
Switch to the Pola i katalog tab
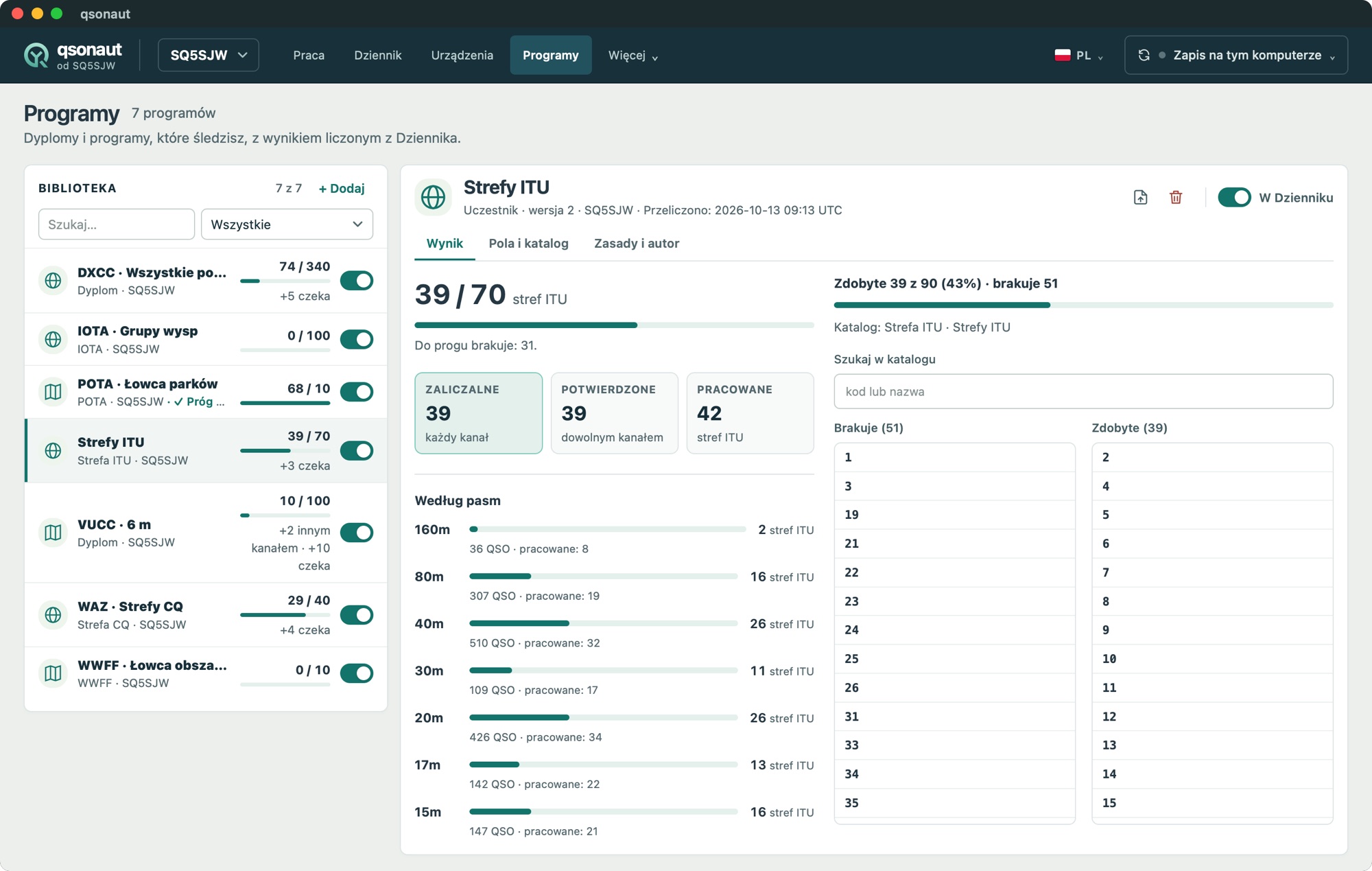pyautogui.click(x=528, y=243)
